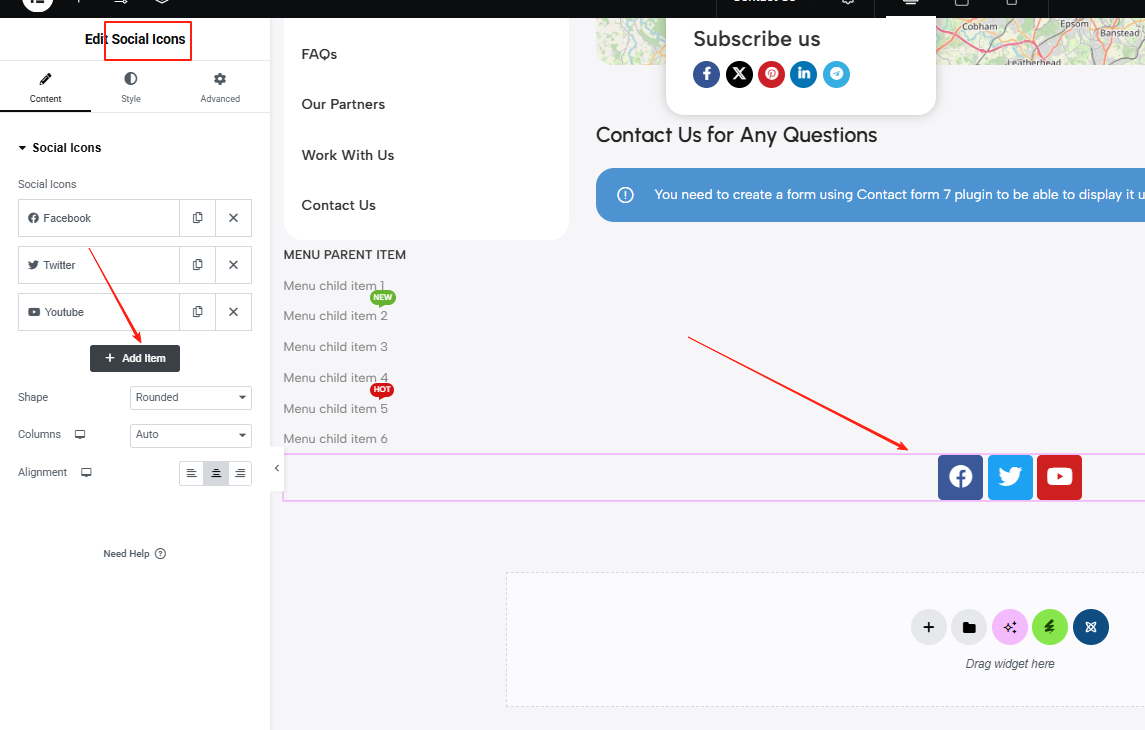Click the square Twitter icon in the widget
Screen dimensions: 1145x730
pos(1010,477)
